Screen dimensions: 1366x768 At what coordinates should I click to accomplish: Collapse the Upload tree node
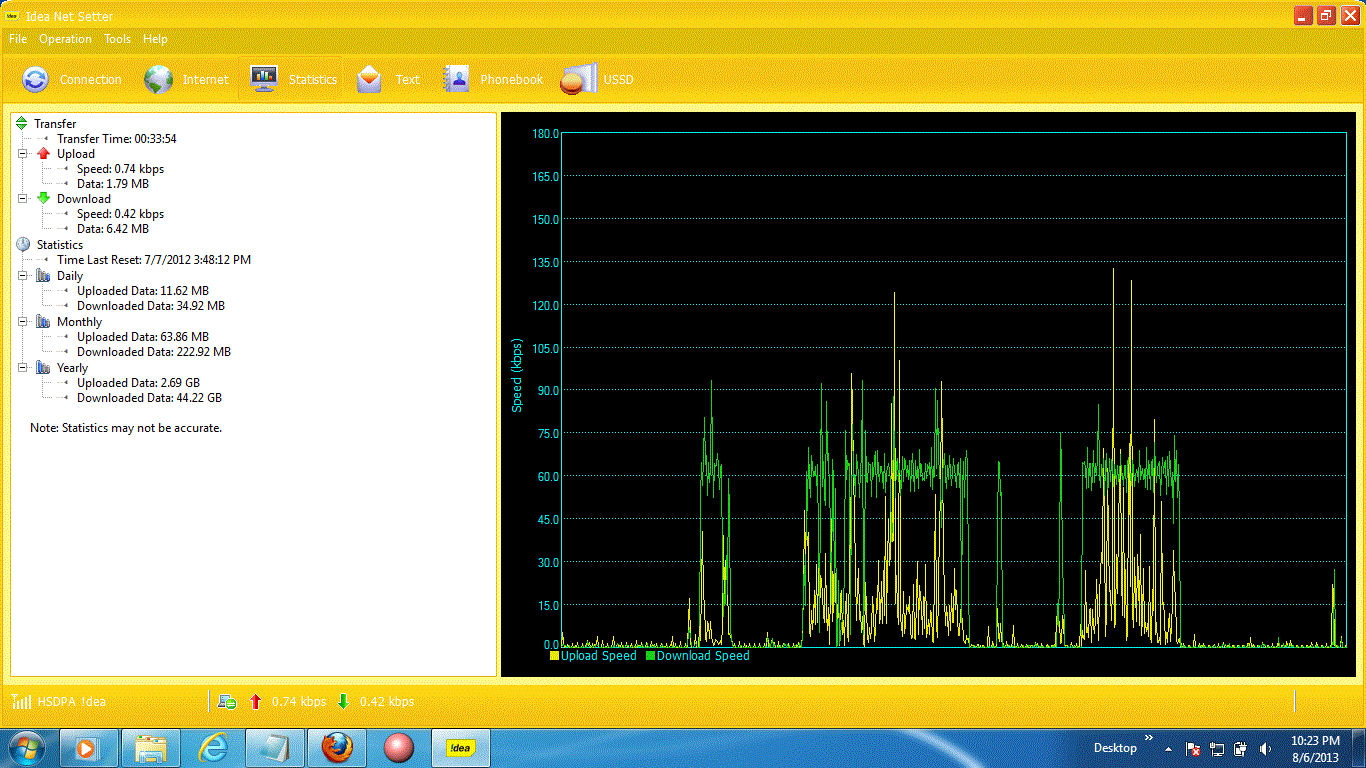click(x=23, y=154)
